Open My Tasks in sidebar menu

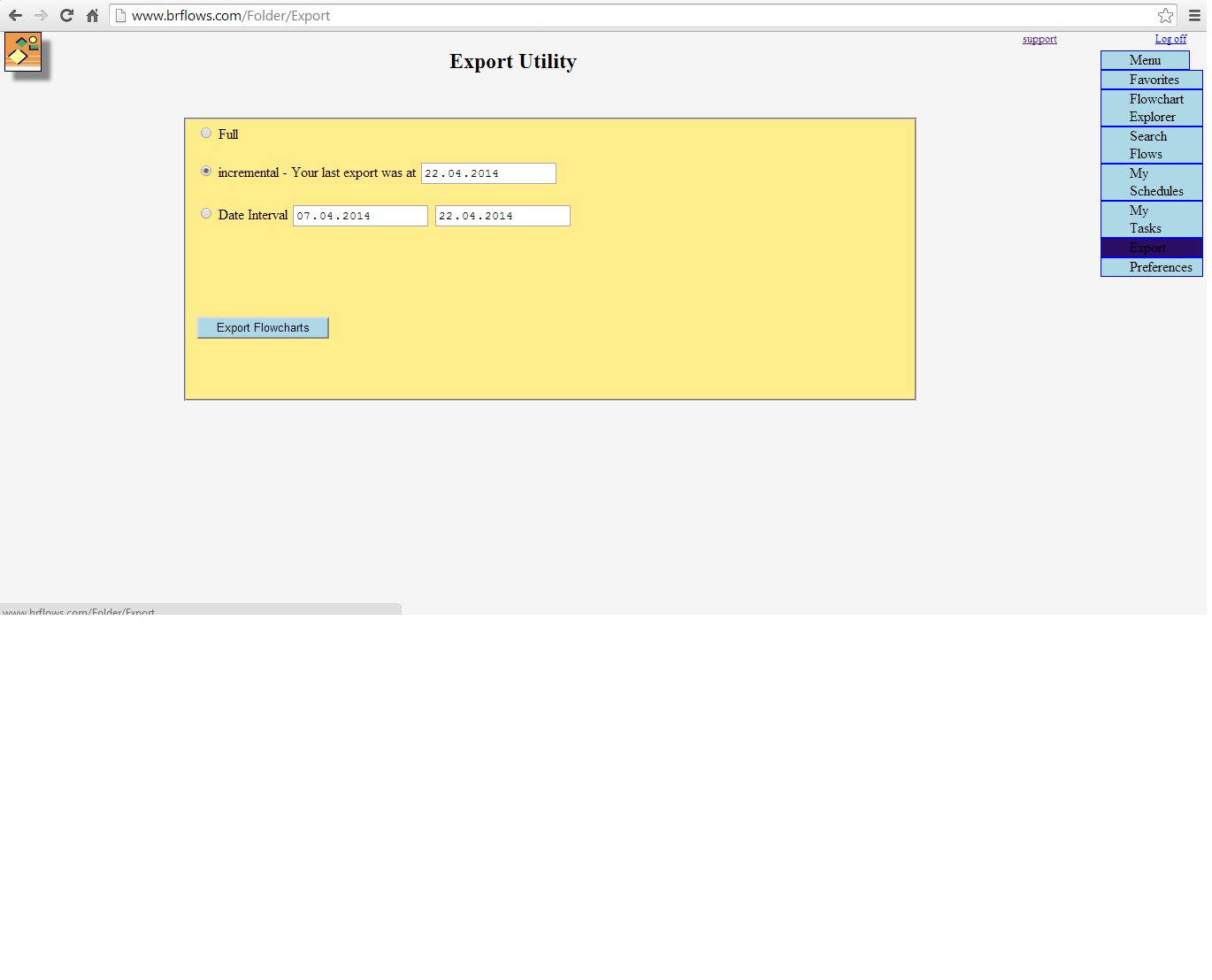1152,219
